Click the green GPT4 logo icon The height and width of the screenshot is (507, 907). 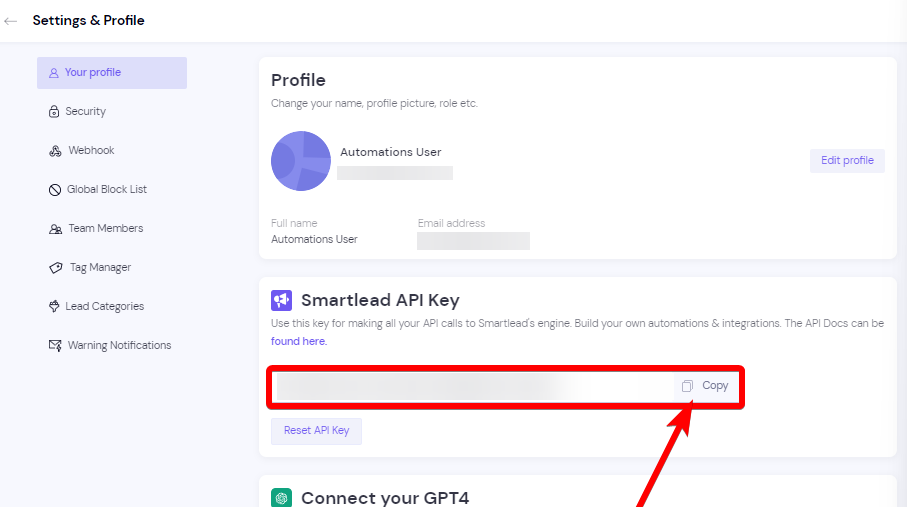pos(281,497)
